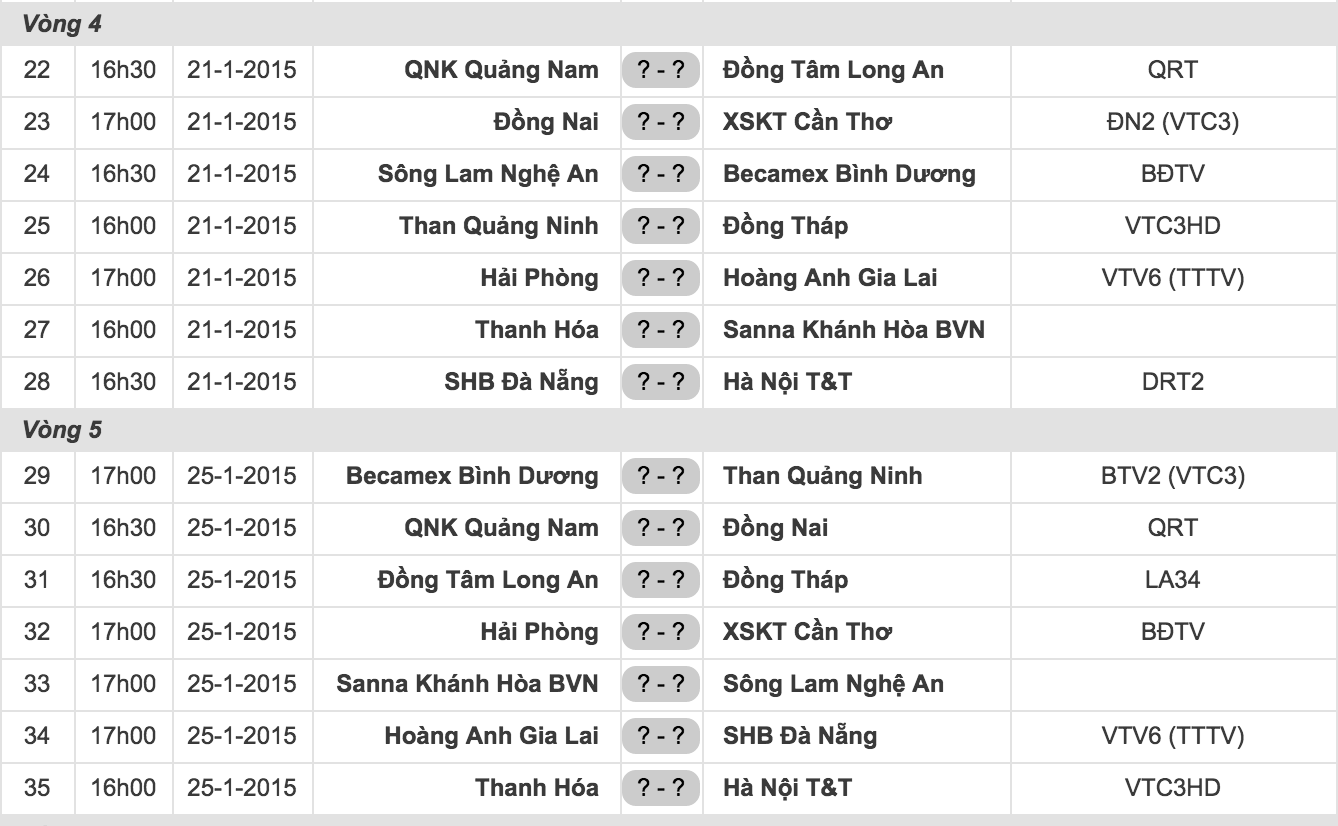Open Hoàng Anh Gia Lai away team in match 26
Image resolution: width=1338 pixels, height=826 pixels.
[830, 278]
